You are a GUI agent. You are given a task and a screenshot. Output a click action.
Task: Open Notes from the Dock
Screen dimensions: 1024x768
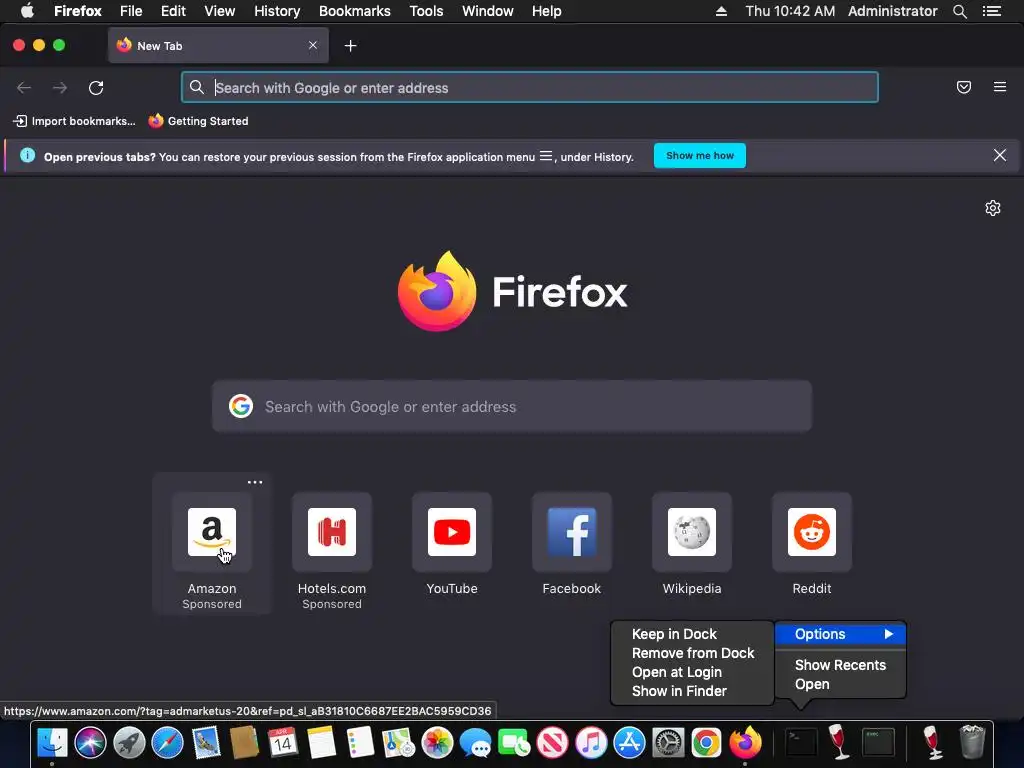[x=321, y=743]
